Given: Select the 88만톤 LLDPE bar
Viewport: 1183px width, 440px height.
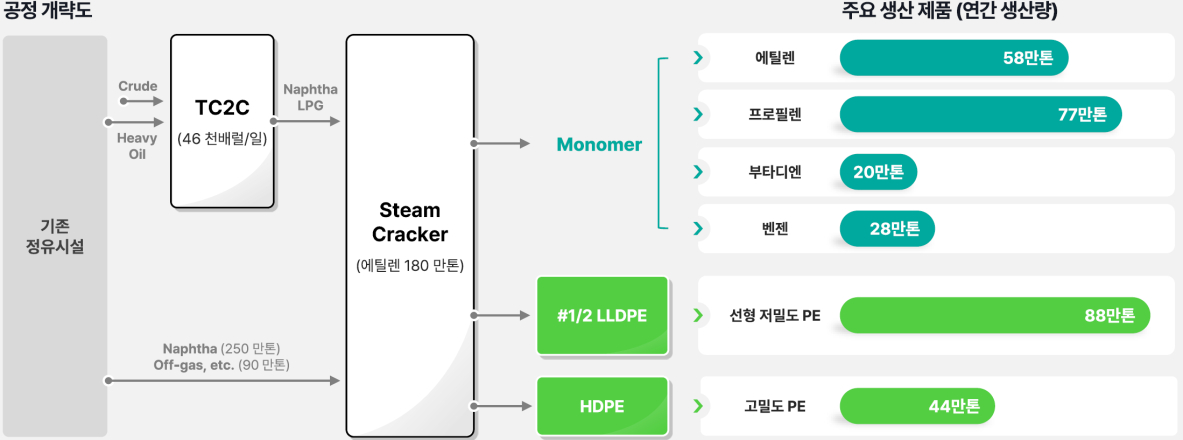Looking at the screenshot, I should (x=995, y=315).
